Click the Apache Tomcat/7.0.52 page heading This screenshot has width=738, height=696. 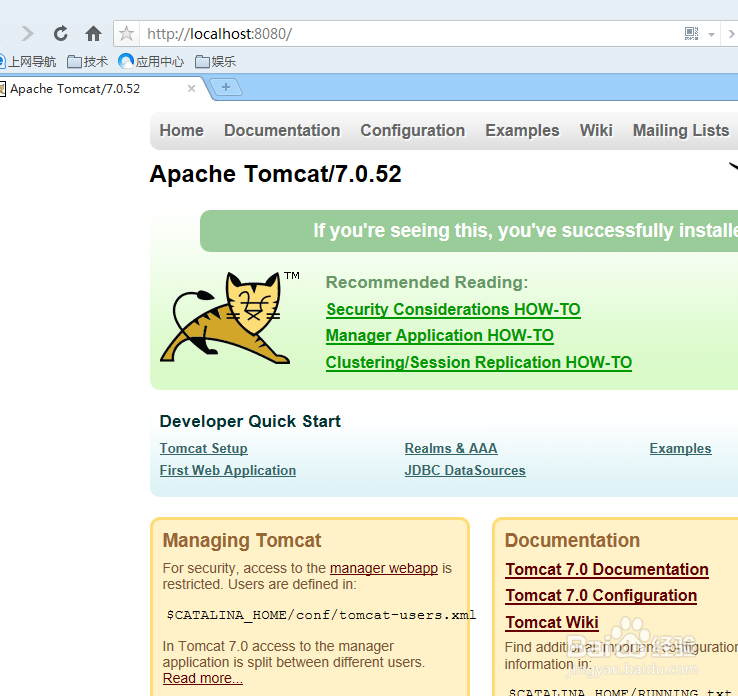tap(275, 174)
